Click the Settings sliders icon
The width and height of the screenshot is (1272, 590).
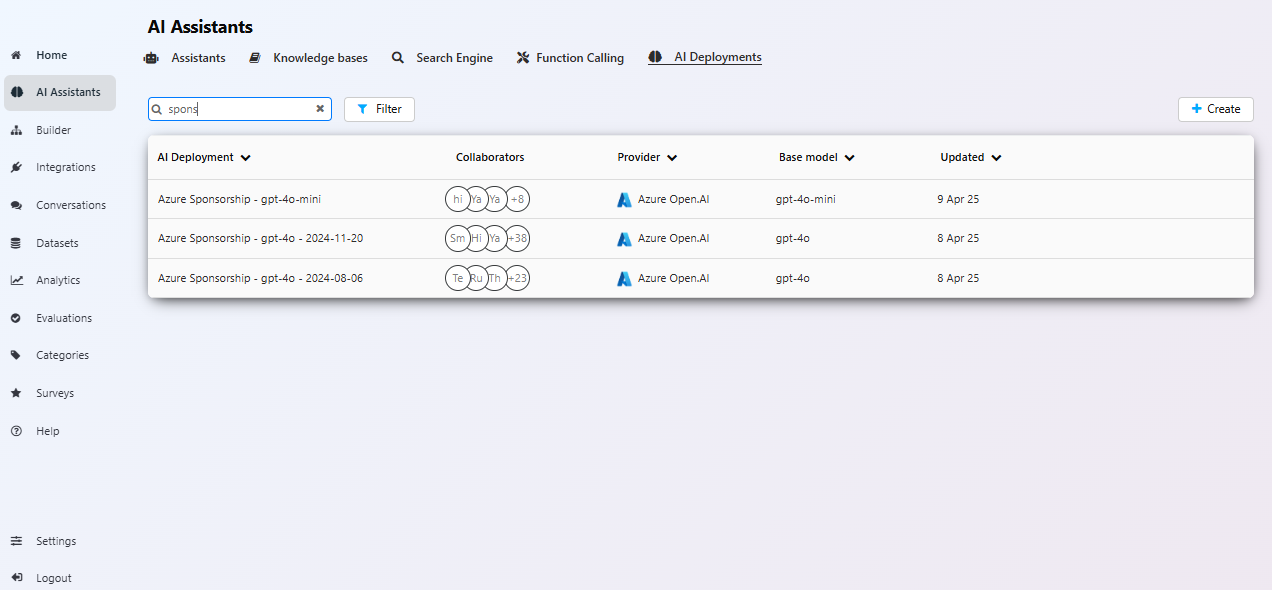[16, 541]
